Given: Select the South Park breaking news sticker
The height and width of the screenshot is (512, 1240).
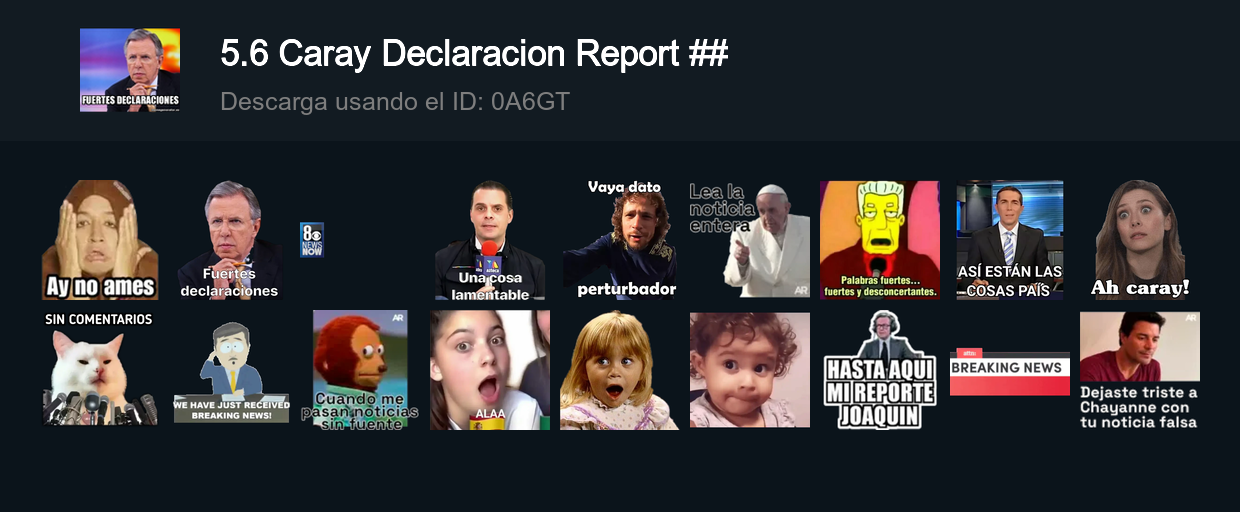Looking at the screenshot, I should coord(232,372).
